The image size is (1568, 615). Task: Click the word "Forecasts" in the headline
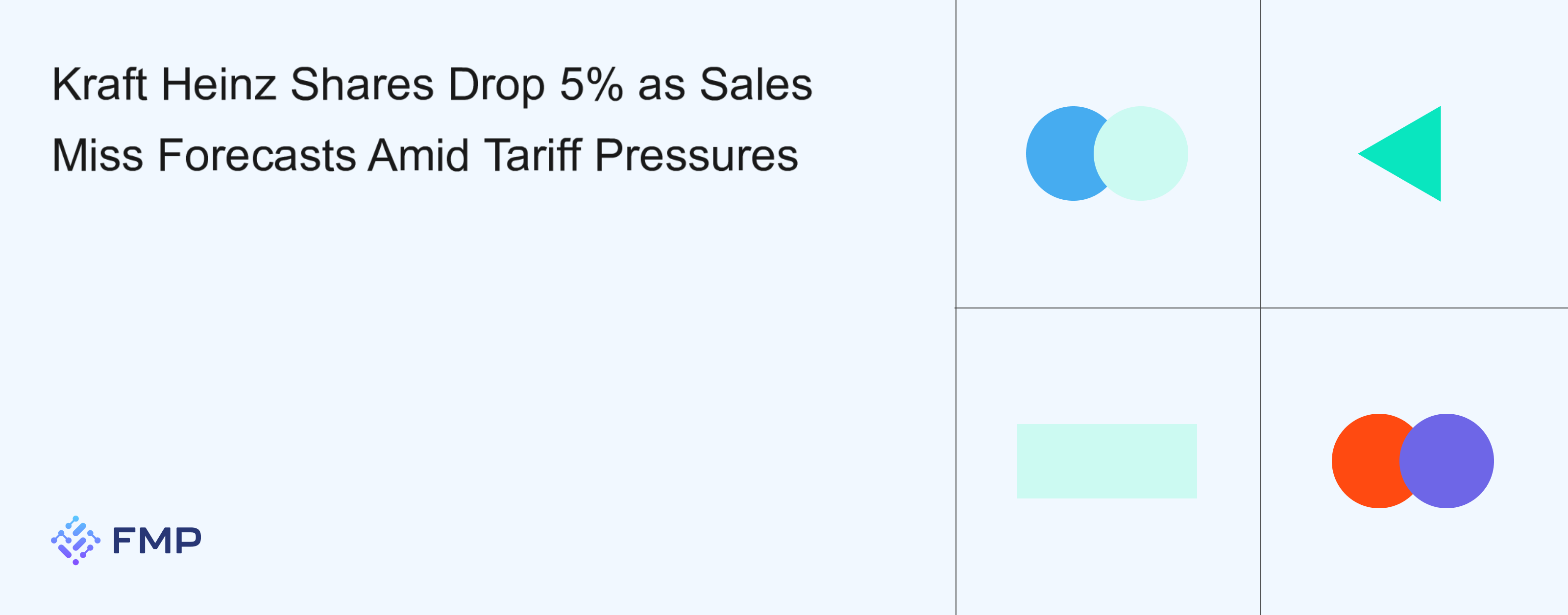(256, 156)
